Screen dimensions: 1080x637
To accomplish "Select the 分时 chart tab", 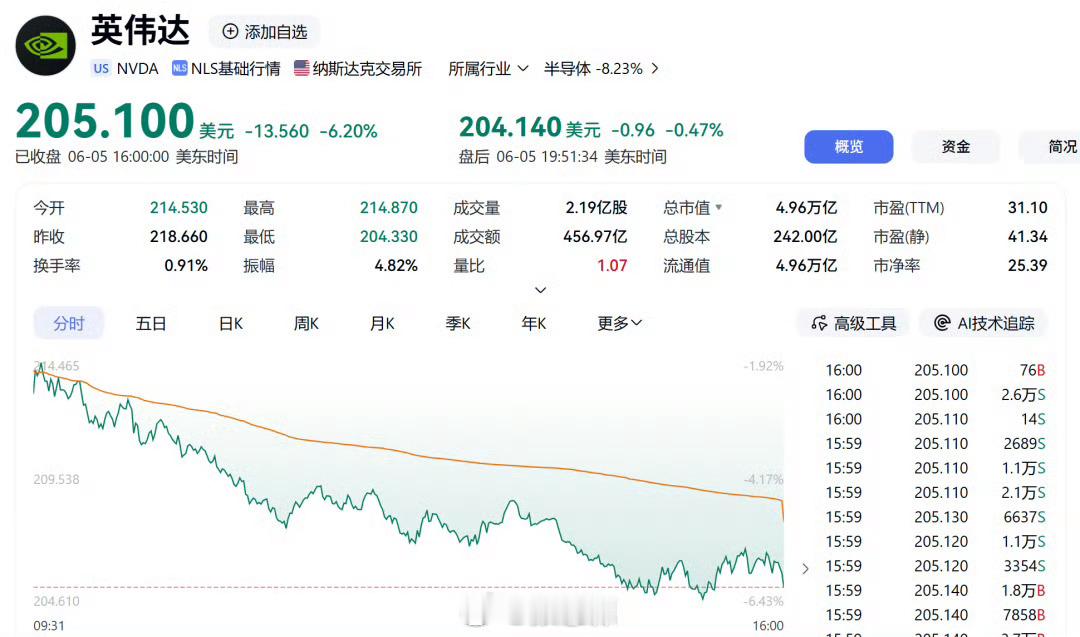I will [x=68, y=323].
